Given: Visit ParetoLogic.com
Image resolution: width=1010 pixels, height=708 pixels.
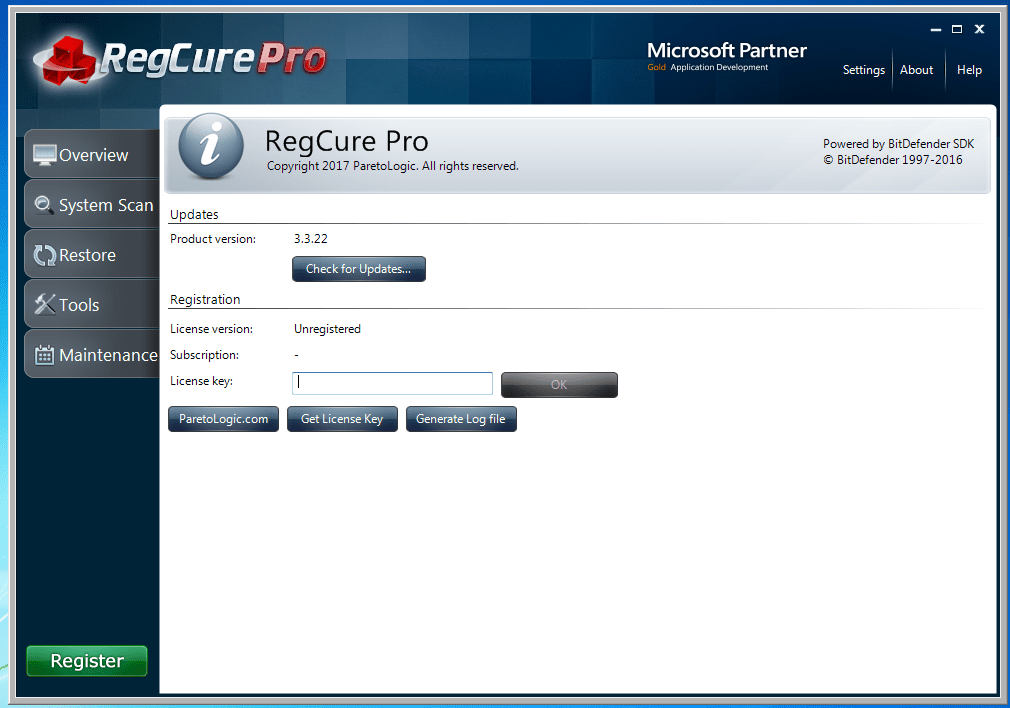Looking at the screenshot, I should (223, 419).
